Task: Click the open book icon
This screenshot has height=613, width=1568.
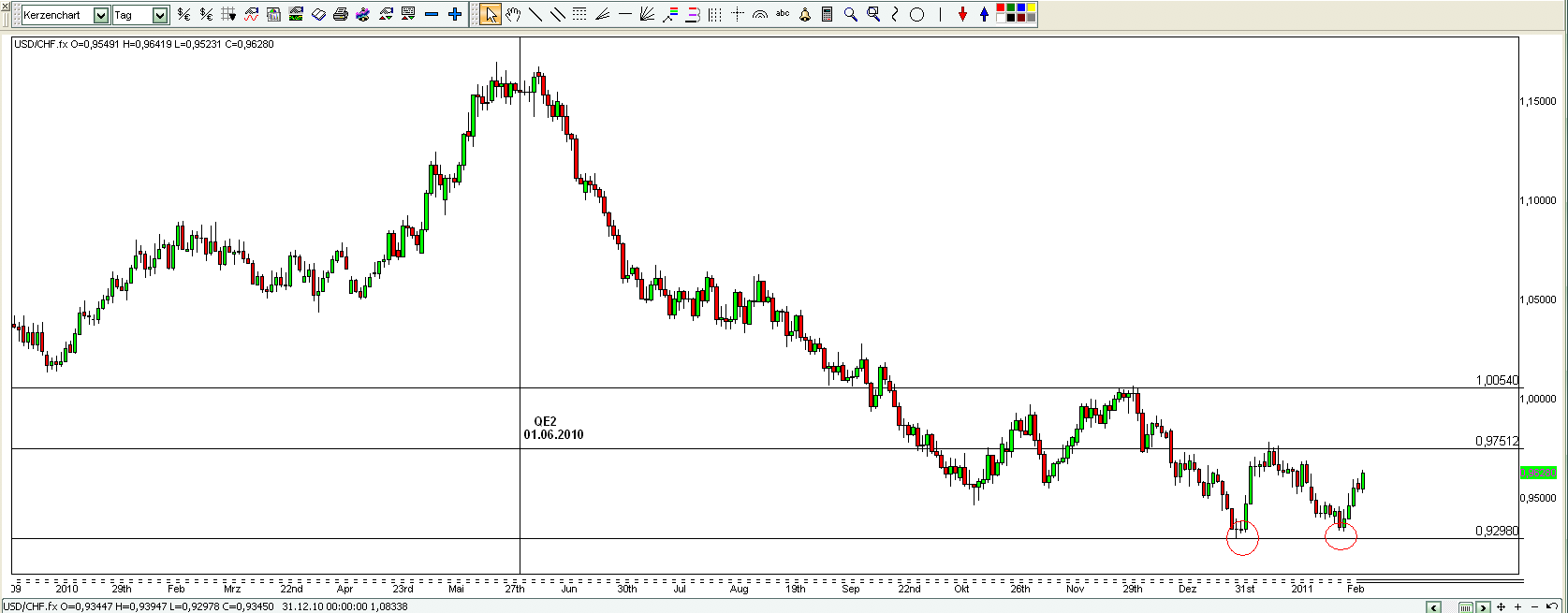Action: click(318, 14)
